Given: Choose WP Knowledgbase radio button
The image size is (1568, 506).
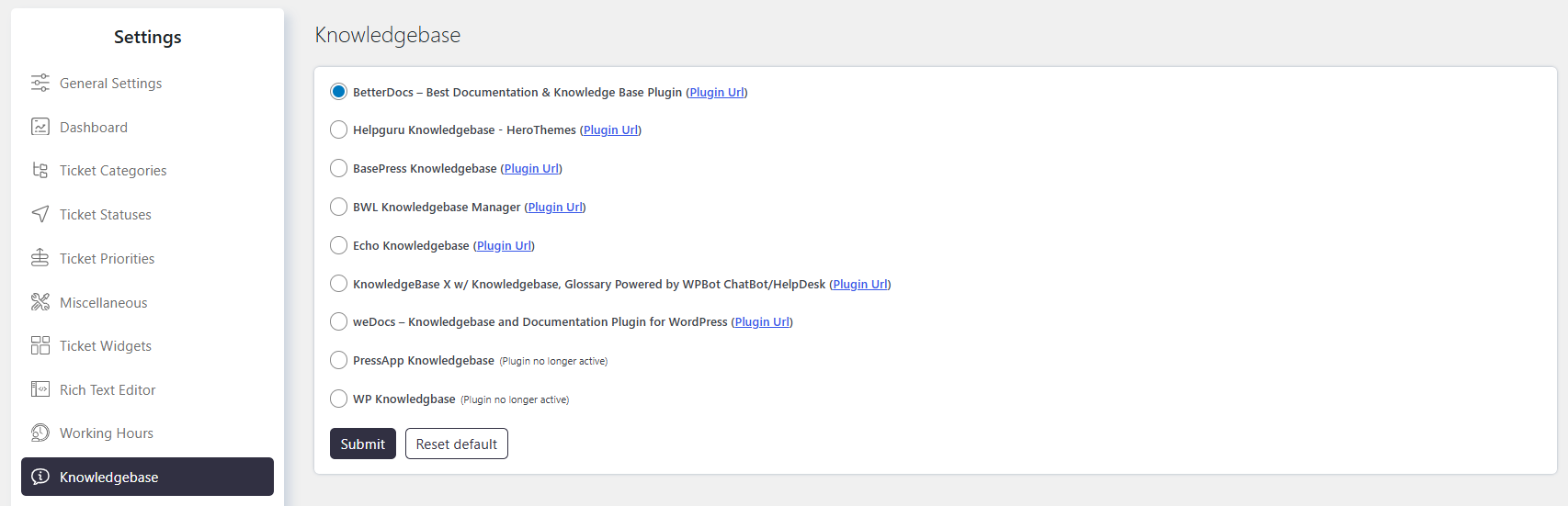Looking at the screenshot, I should pos(338,399).
